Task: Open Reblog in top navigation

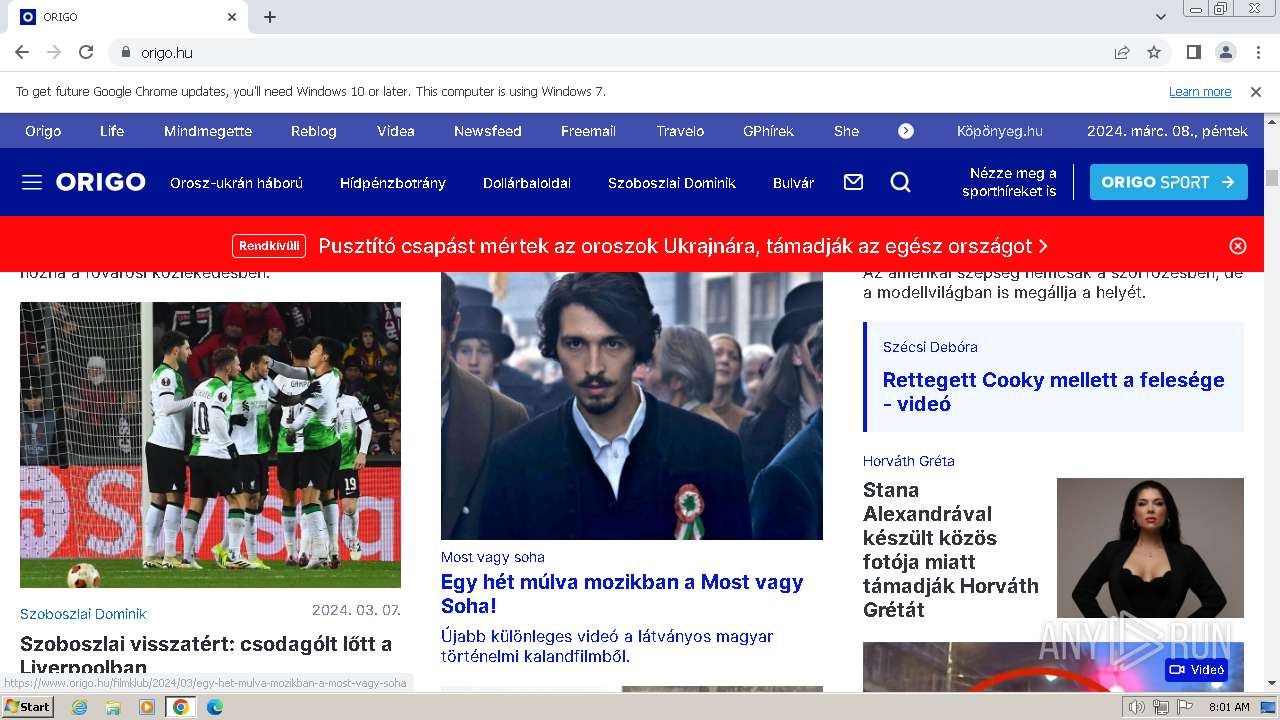Action: point(314,131)
